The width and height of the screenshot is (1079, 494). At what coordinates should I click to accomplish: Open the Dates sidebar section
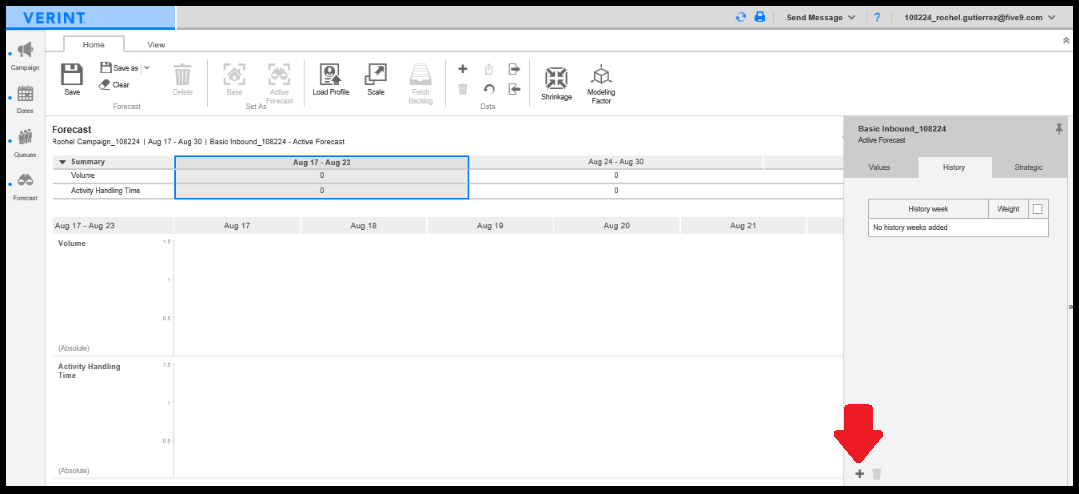tap(25, 99)
